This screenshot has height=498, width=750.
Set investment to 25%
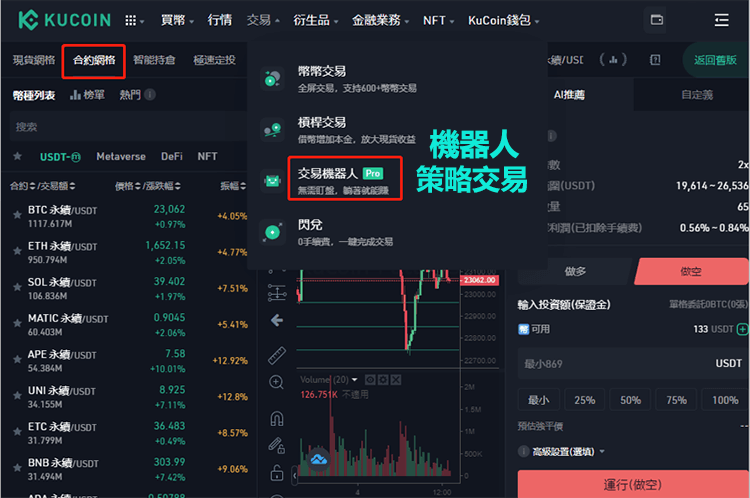tap(585, 400)
